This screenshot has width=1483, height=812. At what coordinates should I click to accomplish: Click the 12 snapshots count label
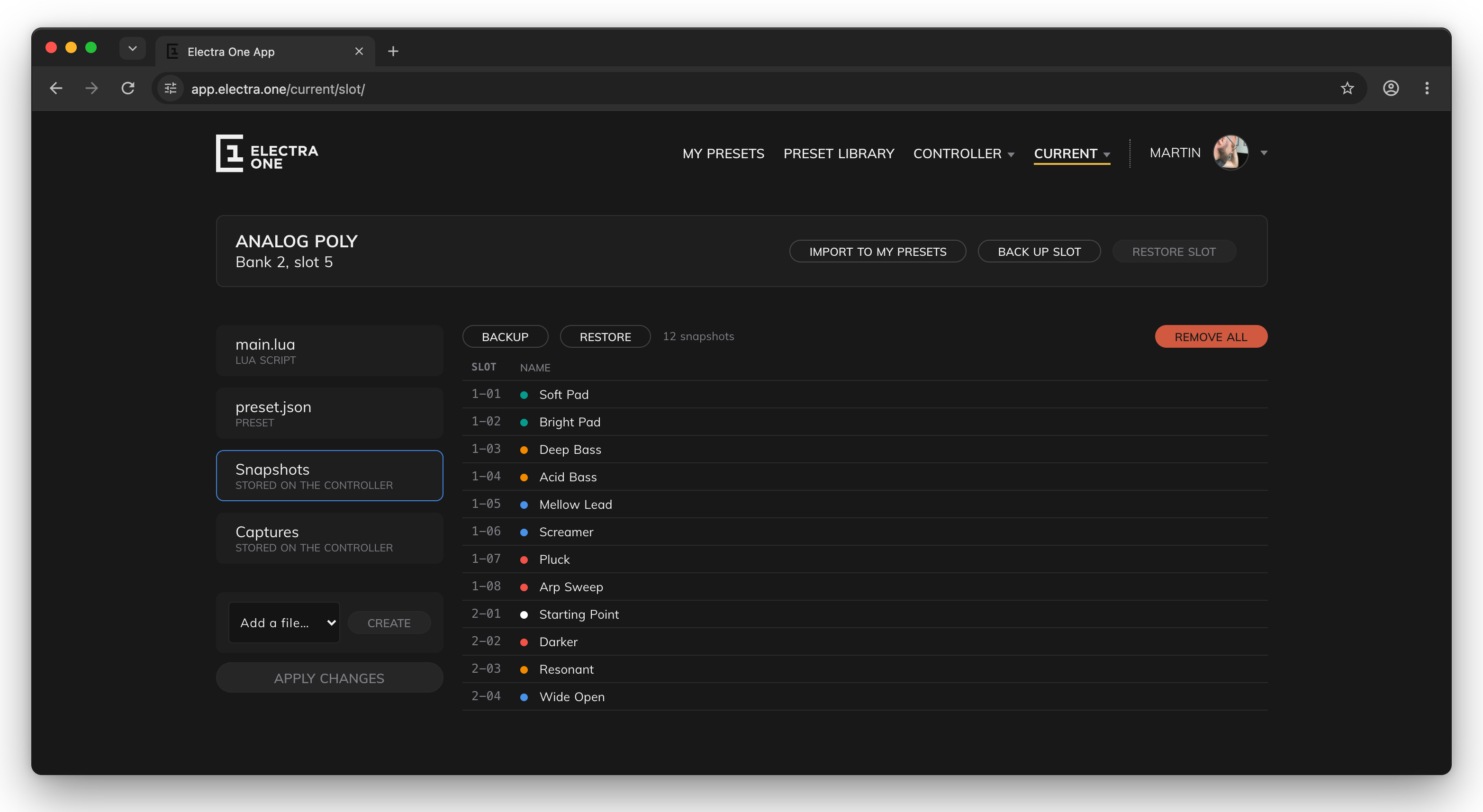point(698,336)
